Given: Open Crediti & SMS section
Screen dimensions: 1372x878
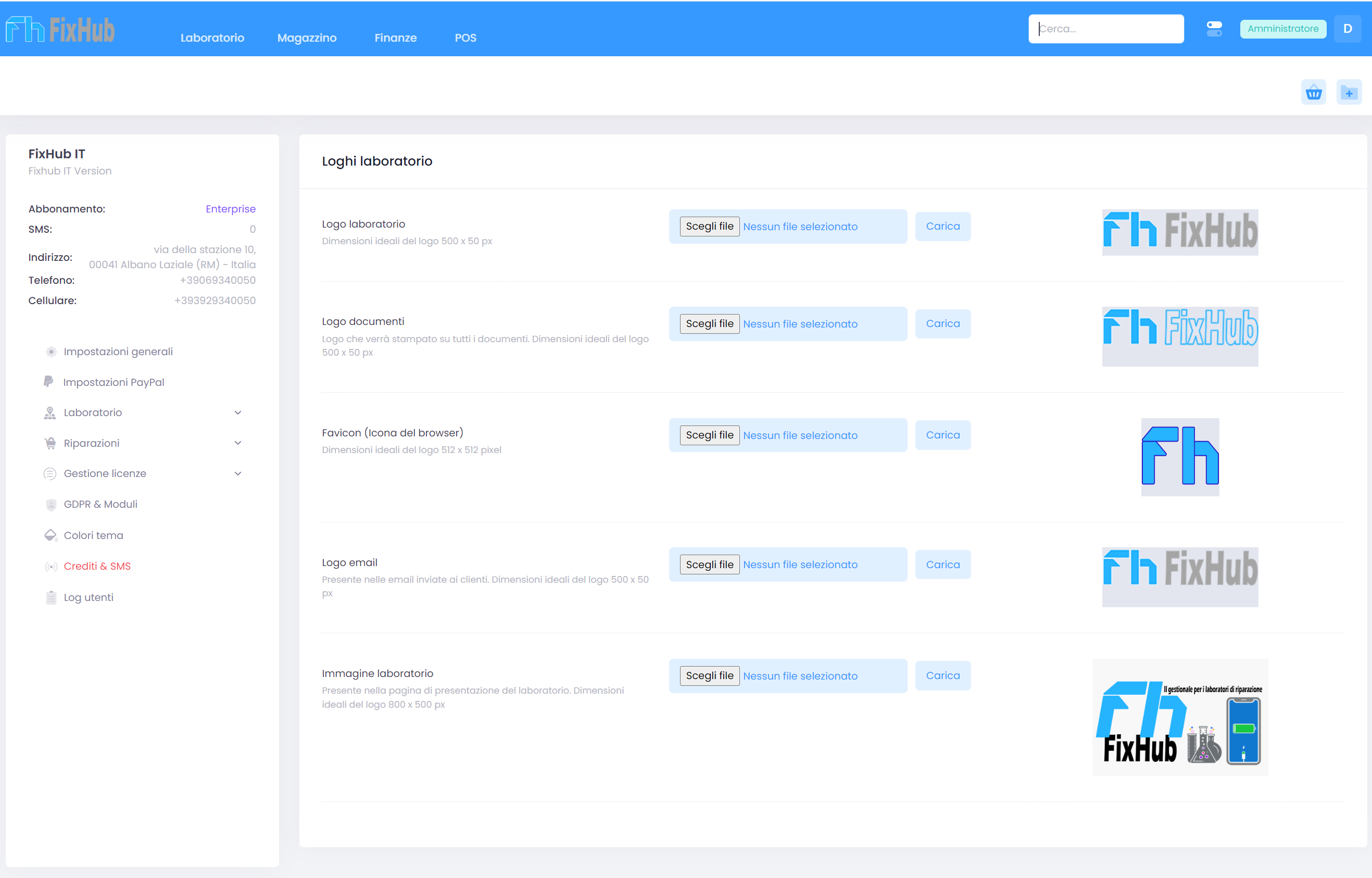Looking at the screenshot, I should pyautogui.click(x=97, y=566).
